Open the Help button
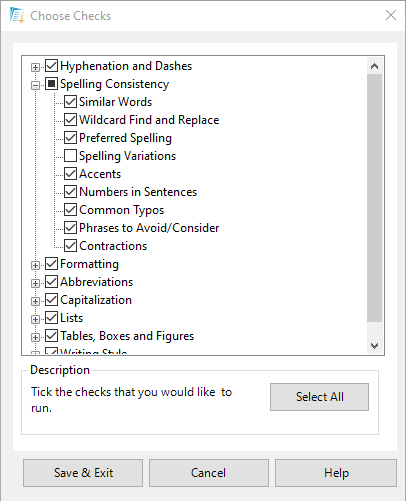Viewport: 406px width, 501px height. (336, 473)
